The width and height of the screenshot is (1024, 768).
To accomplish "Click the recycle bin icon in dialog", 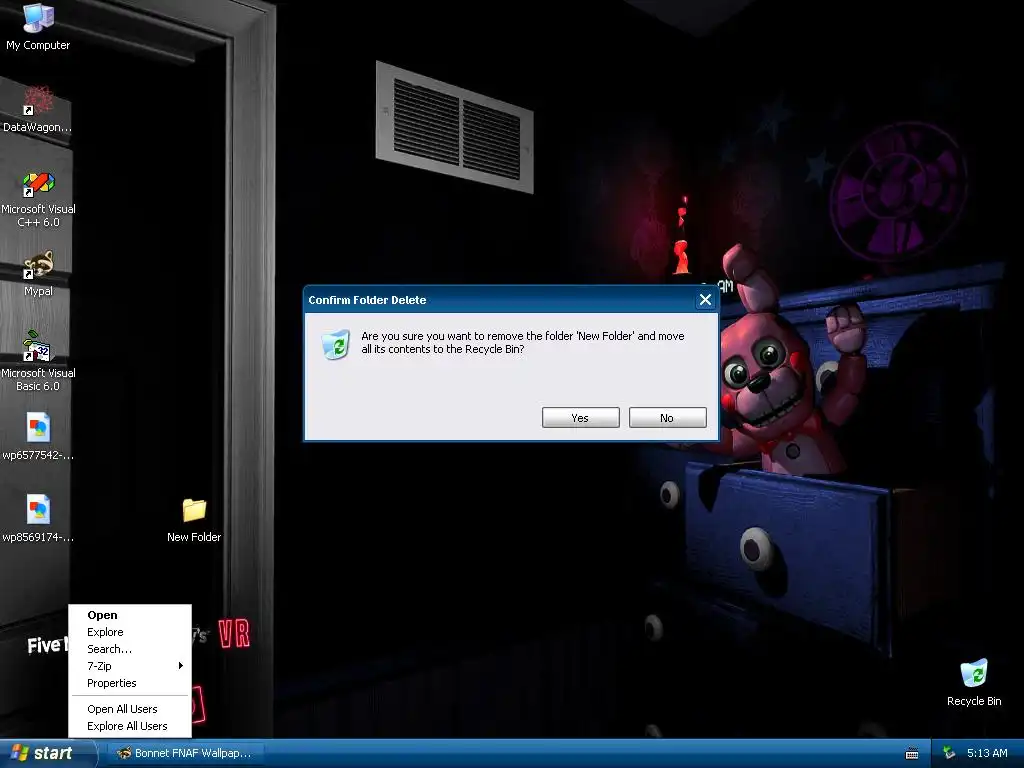I will click(x=336, y=345).
